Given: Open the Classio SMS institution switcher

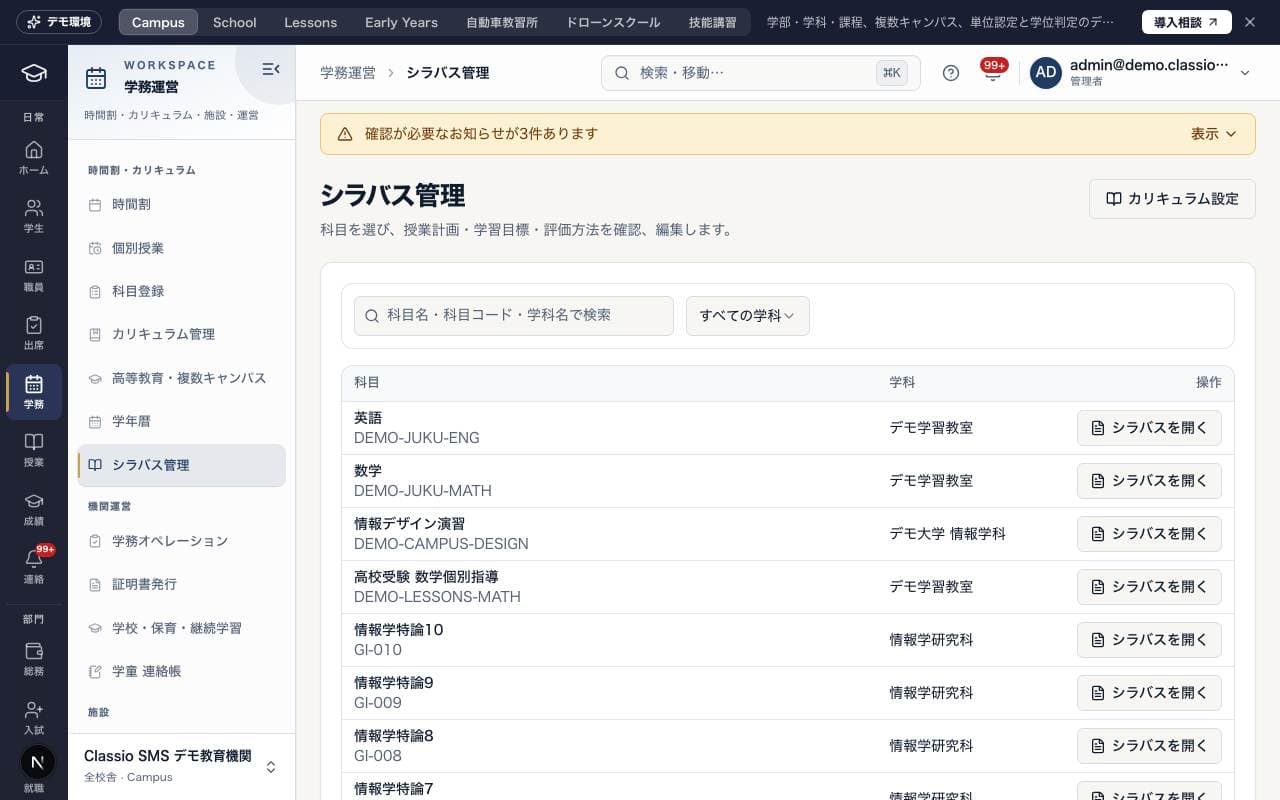Looking at the screenshot, I should pos(181,766).
